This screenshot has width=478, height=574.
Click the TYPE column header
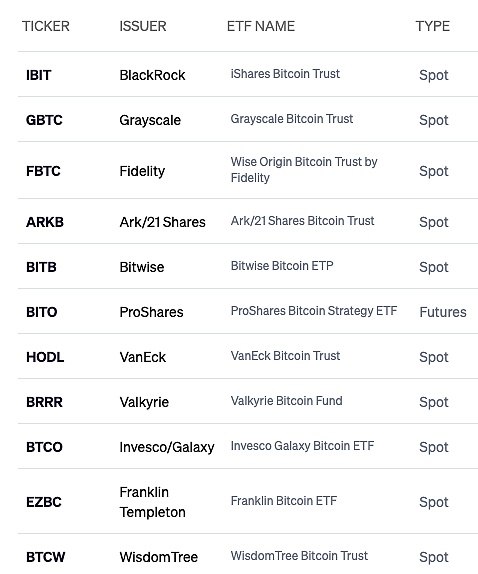[x=433, y=26]
